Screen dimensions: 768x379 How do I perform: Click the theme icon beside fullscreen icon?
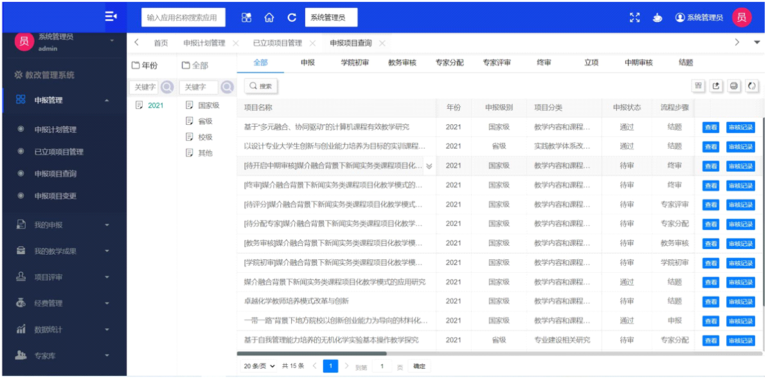pyautogui.click(x=658, y=18)
